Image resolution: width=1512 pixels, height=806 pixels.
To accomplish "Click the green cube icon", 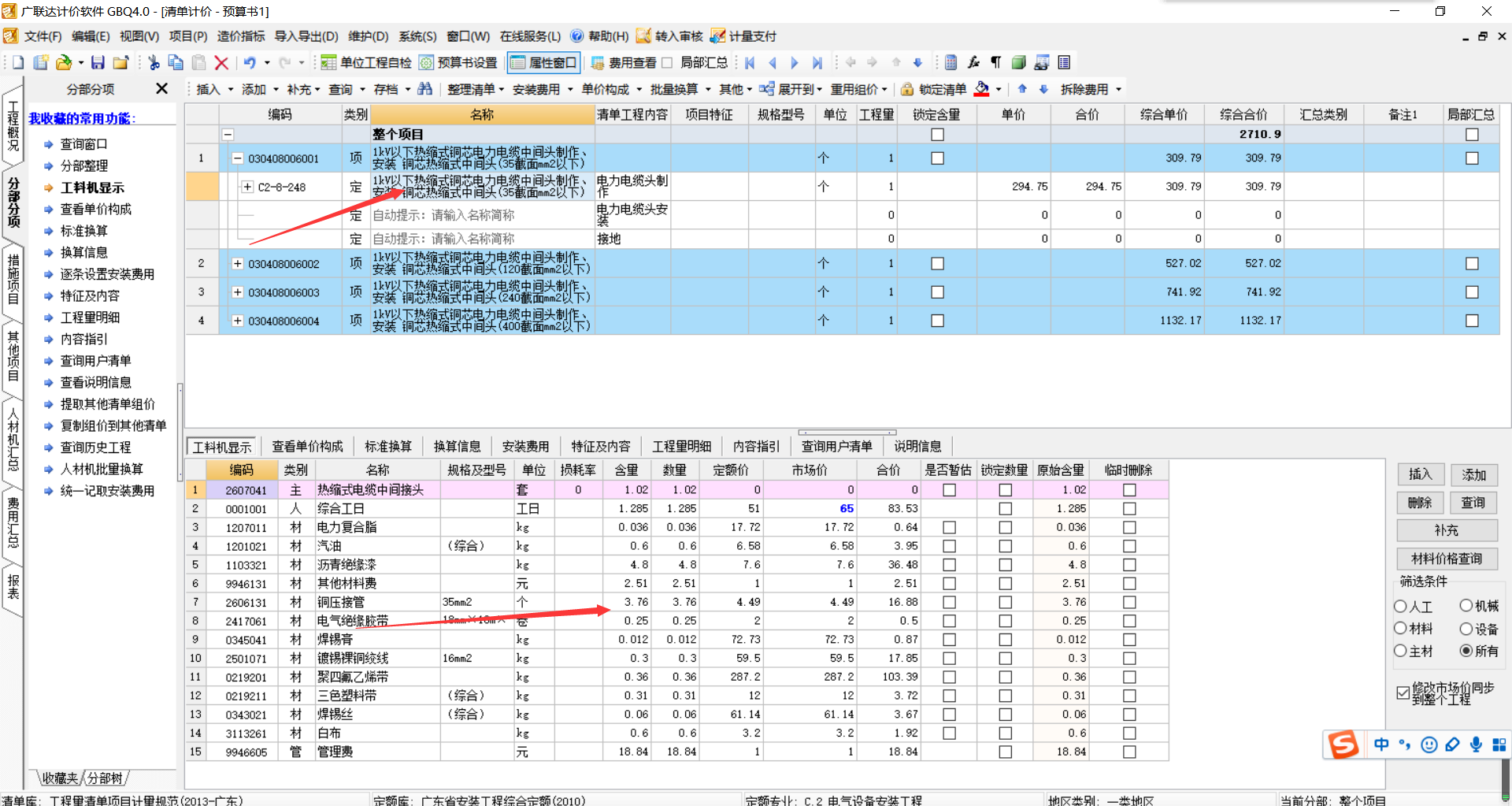I will click(x=1018, y=63).
